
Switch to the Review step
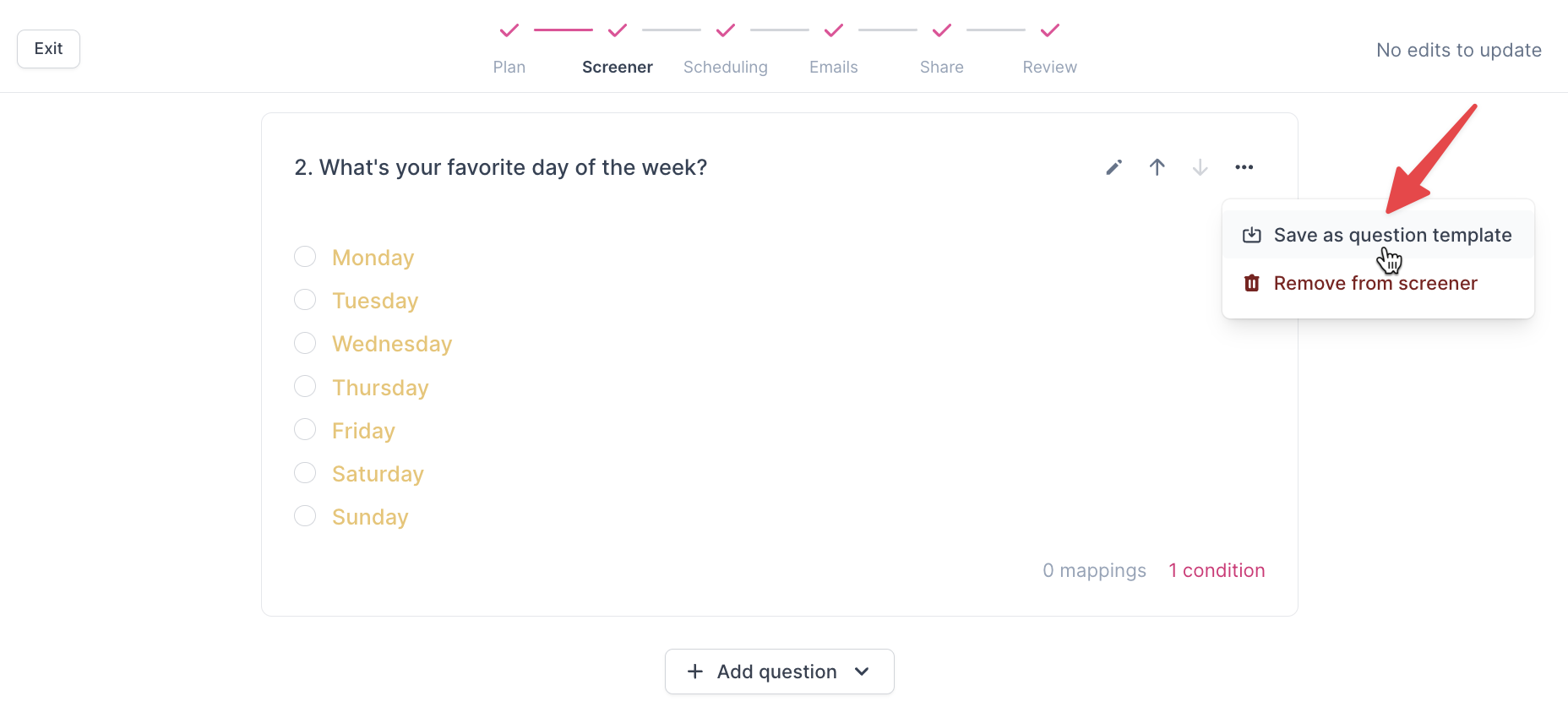coord(1049,67)
